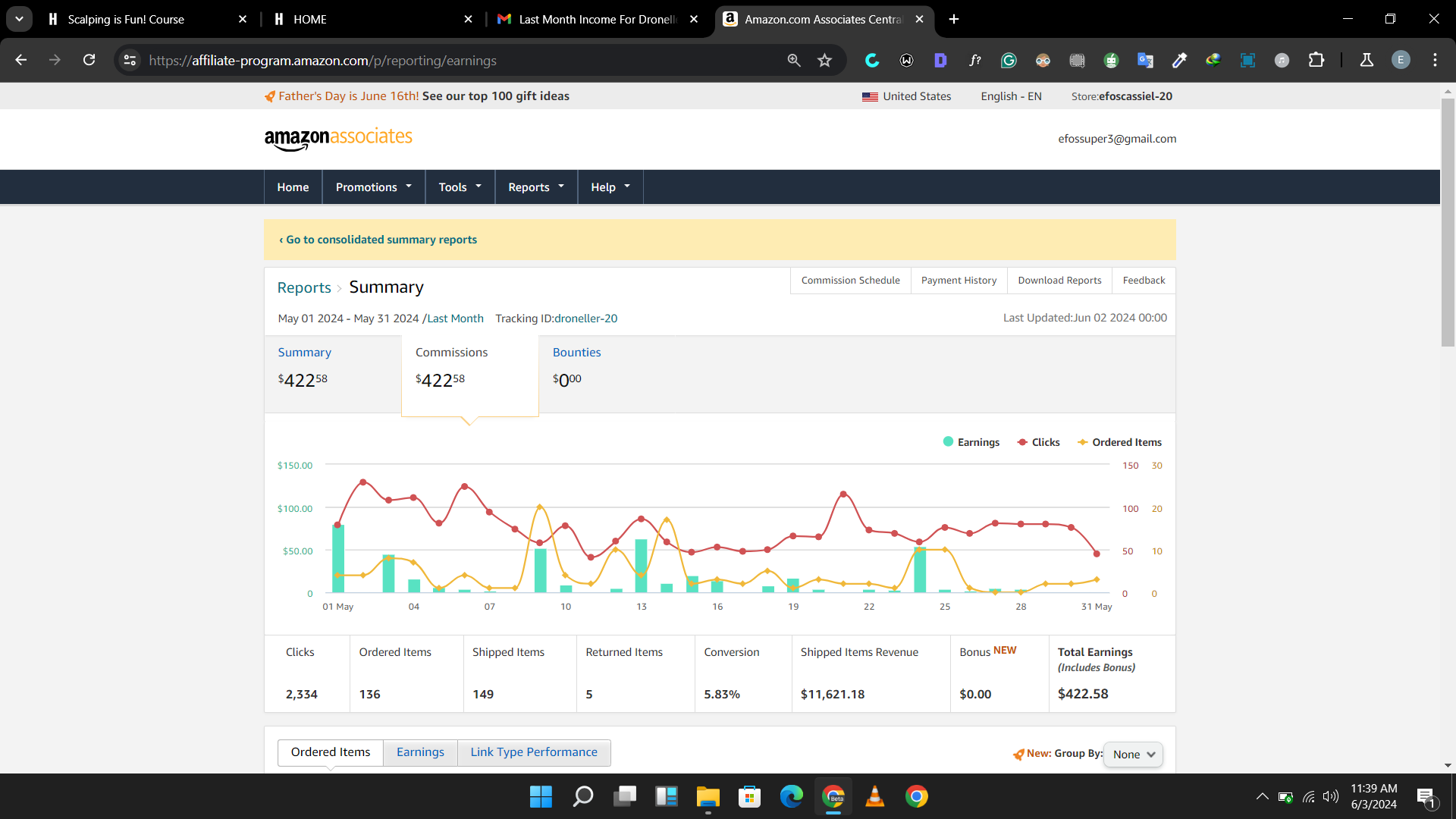
Task: Open the Extensions puzzle icon
Action: click(1316, 60)
